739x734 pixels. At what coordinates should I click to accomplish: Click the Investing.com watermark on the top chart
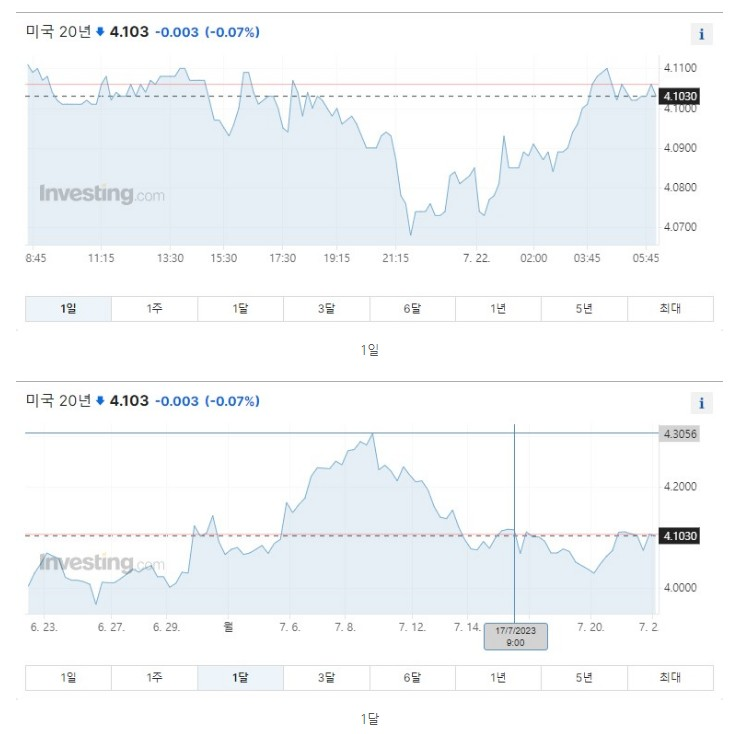102,194
